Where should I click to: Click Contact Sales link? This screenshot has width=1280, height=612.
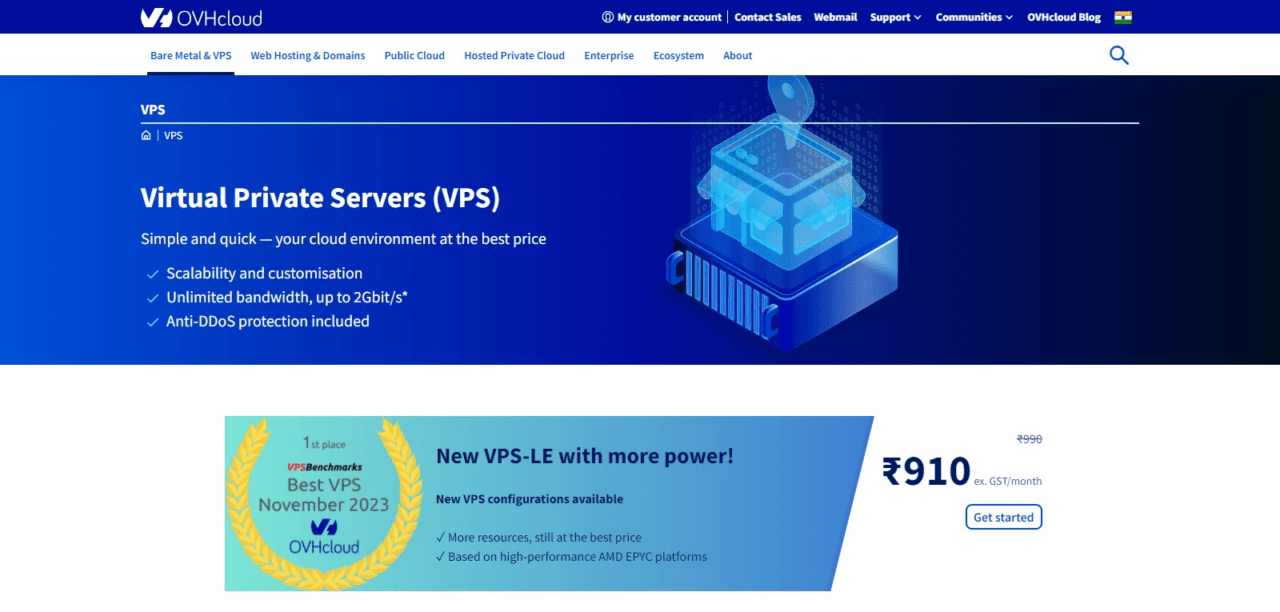(768, 17)
